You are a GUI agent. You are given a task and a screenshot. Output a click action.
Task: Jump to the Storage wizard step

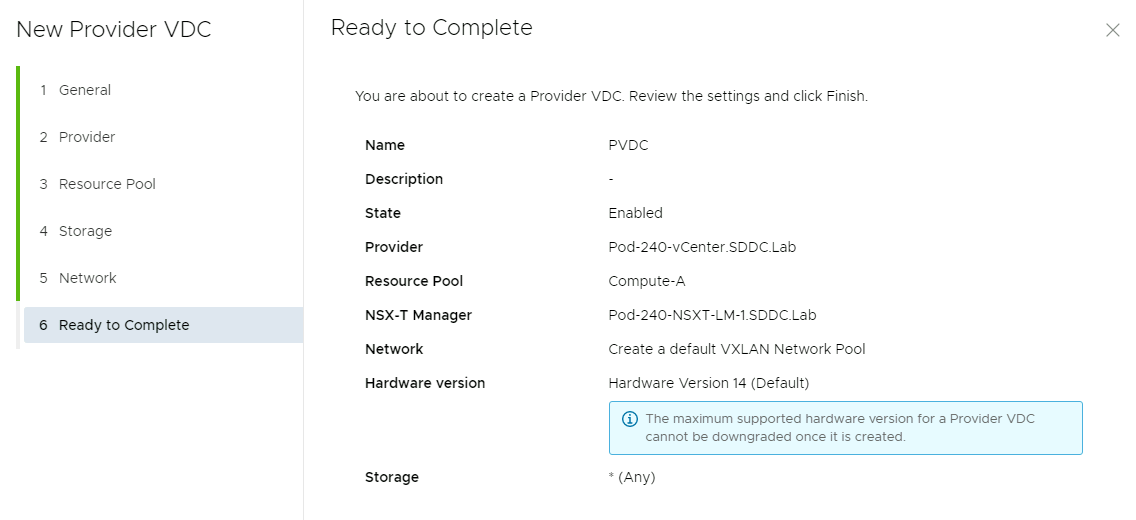[x=85, y=231]
